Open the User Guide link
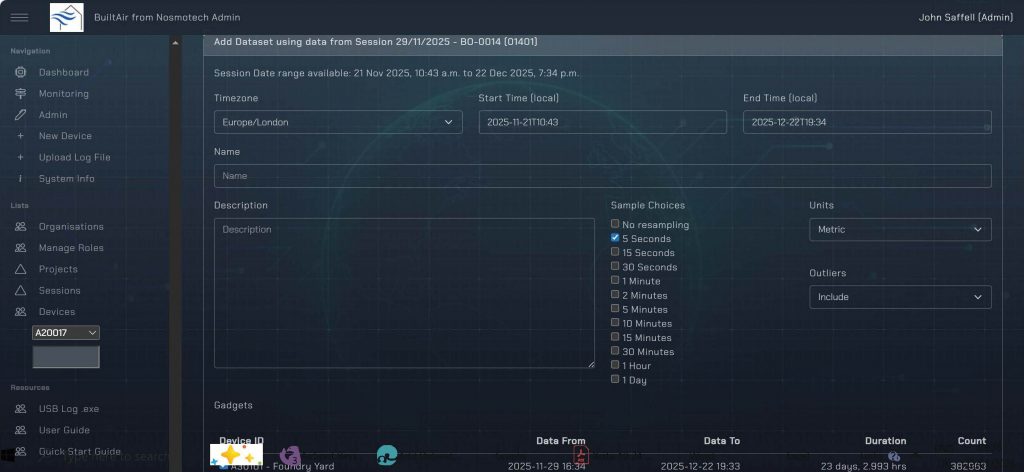This screenshot has width=1024, height=472. [x=64, y=430]
